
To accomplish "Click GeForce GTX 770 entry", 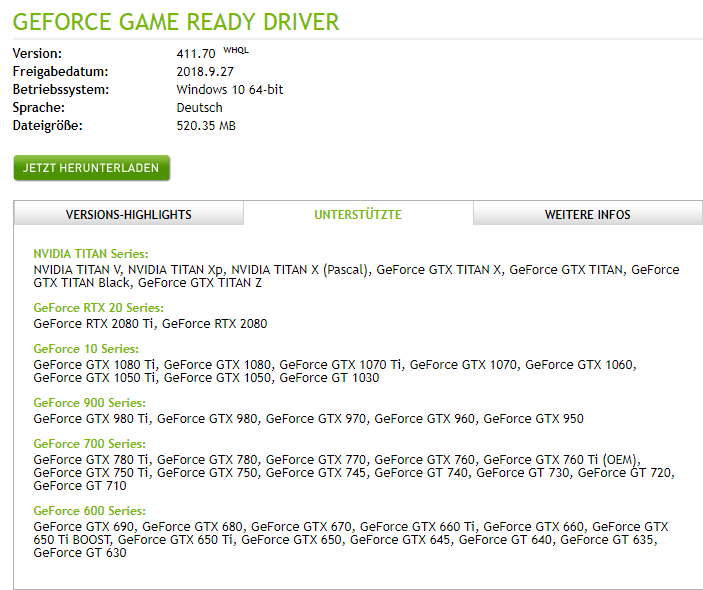I will pos(316,460).
